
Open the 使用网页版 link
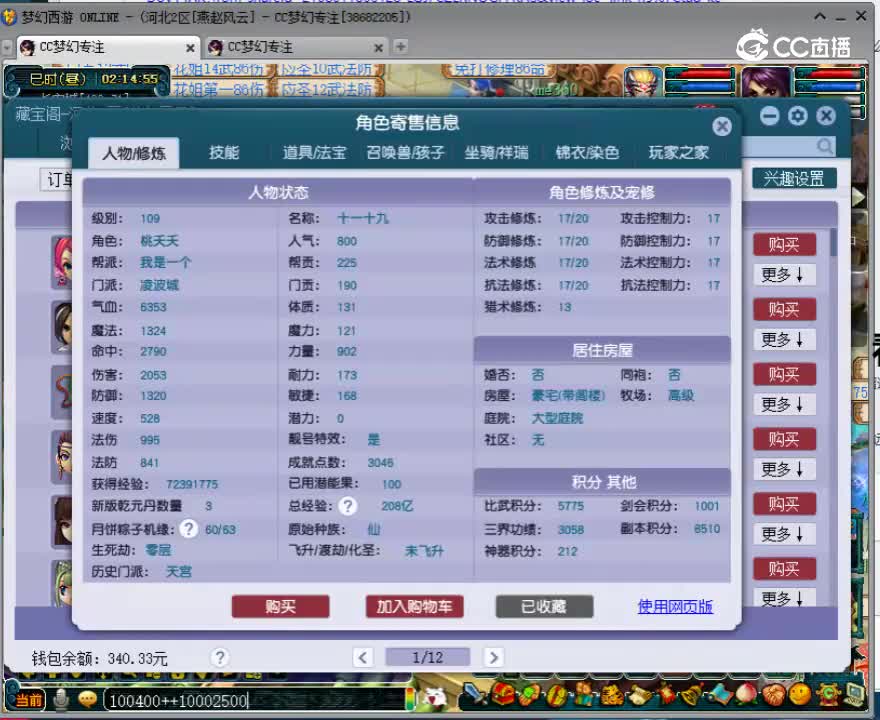click(675, 607)
